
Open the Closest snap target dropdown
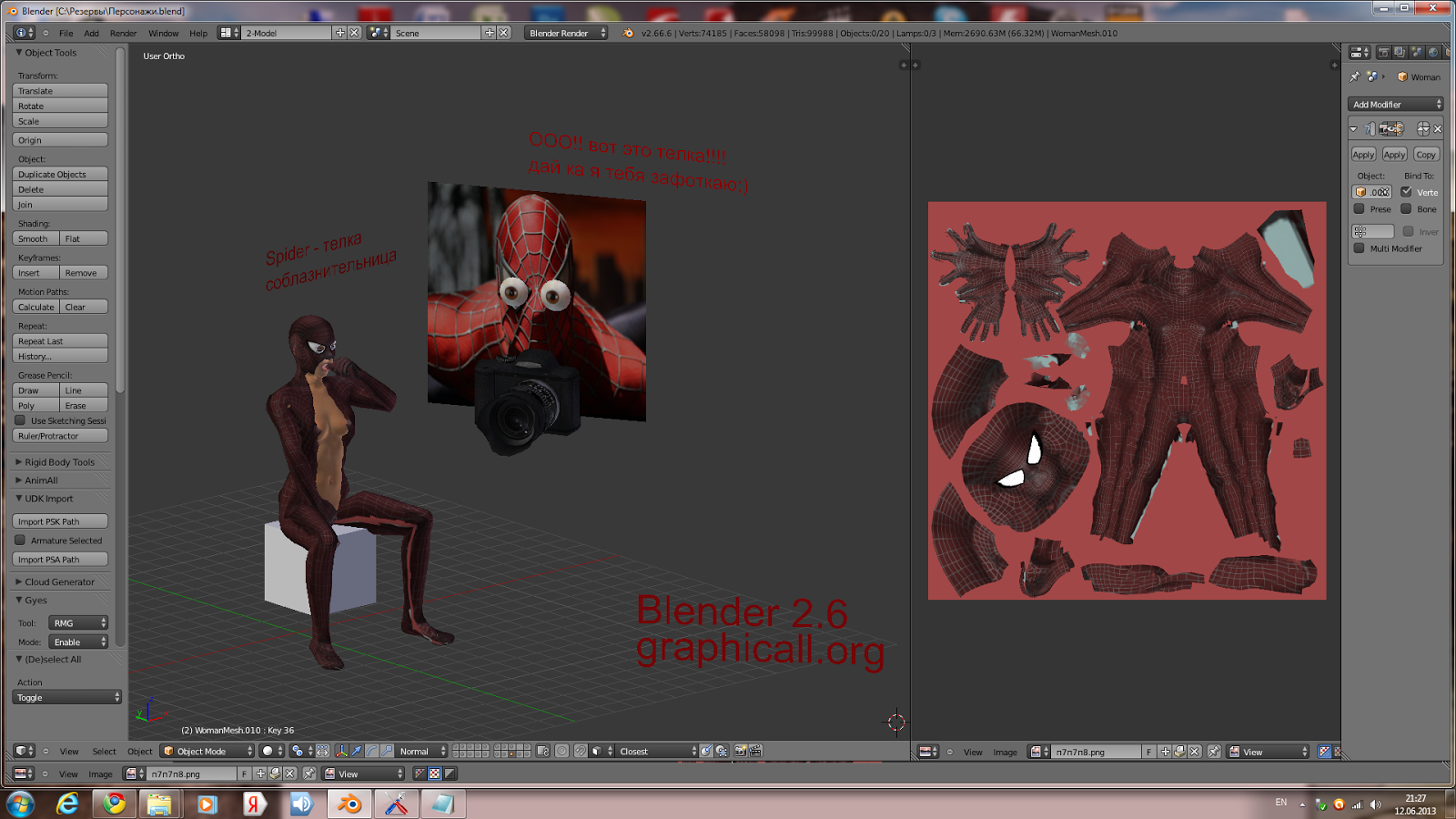[x=658, y=752]
